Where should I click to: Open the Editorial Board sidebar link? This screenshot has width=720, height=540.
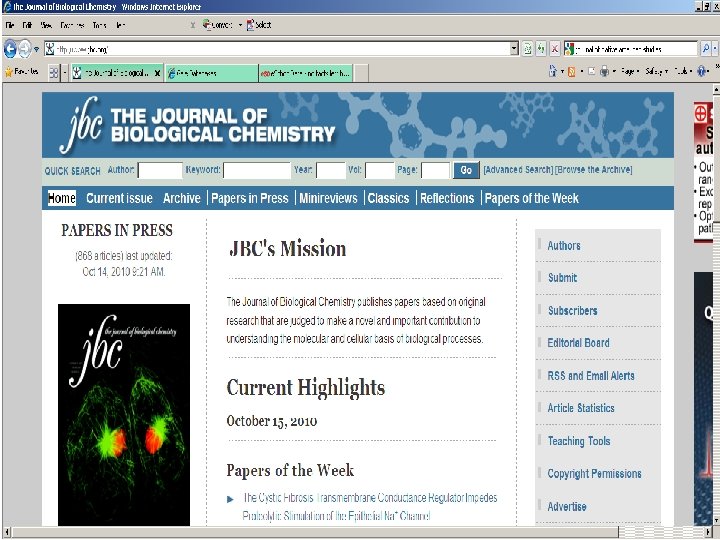[578, 343]
